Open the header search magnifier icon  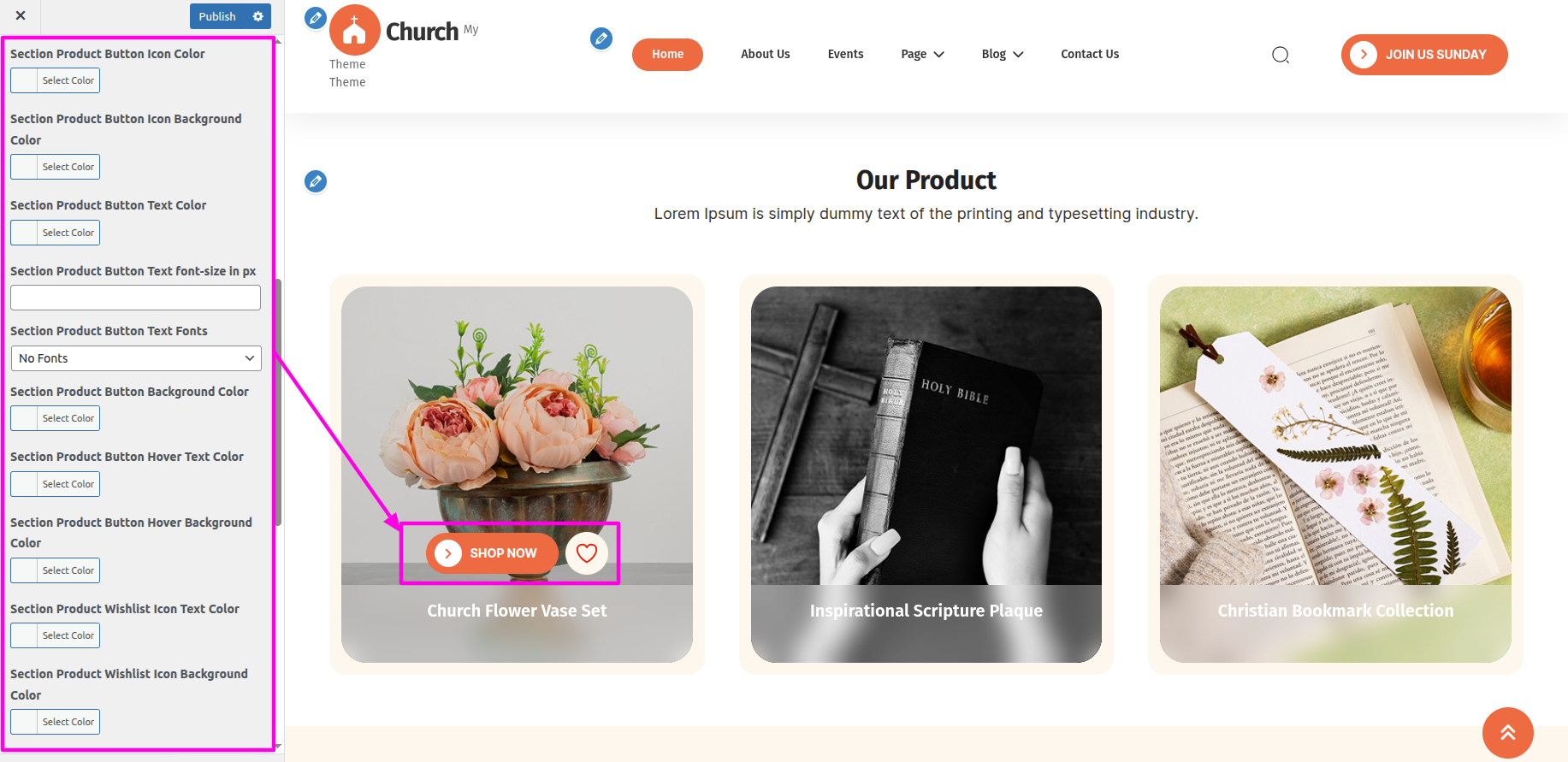(1281, 55)
